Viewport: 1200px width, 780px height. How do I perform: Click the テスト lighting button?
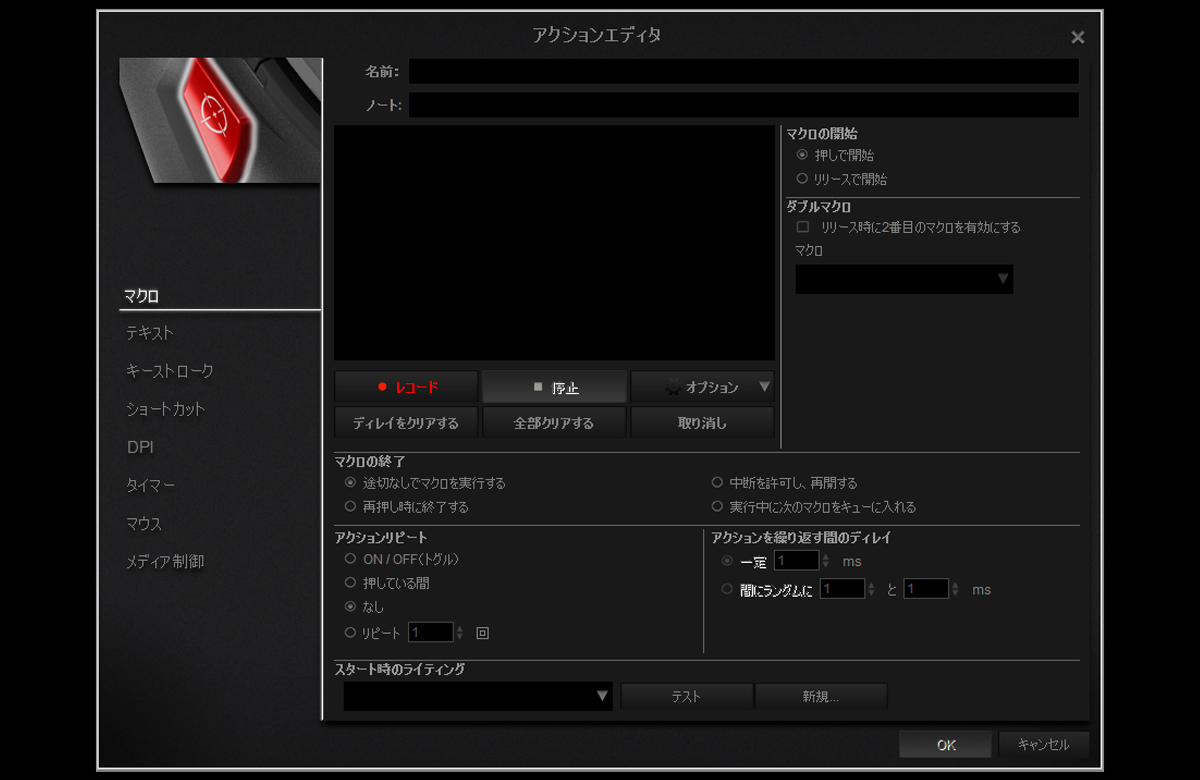pyautogui.click(x=686, y=697)
